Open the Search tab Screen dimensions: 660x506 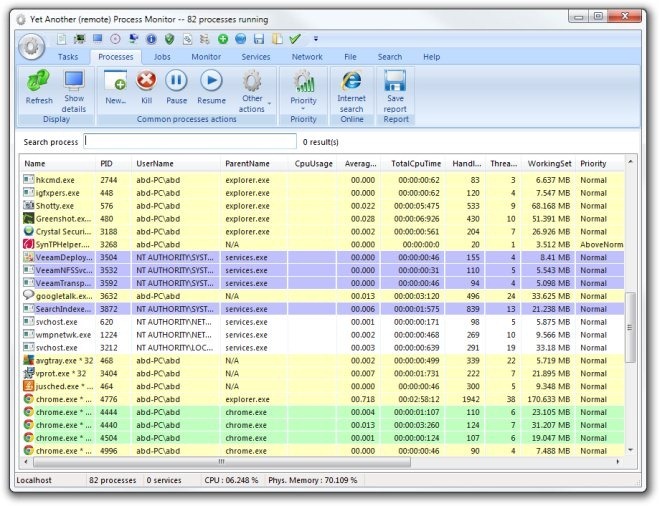pyautogui.click(x=390, y=57)
